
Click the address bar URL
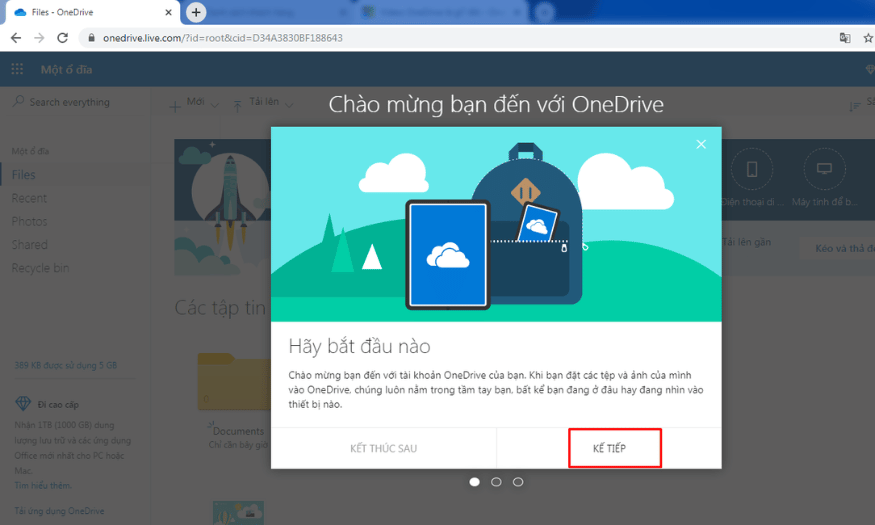(x=223, y=38)
